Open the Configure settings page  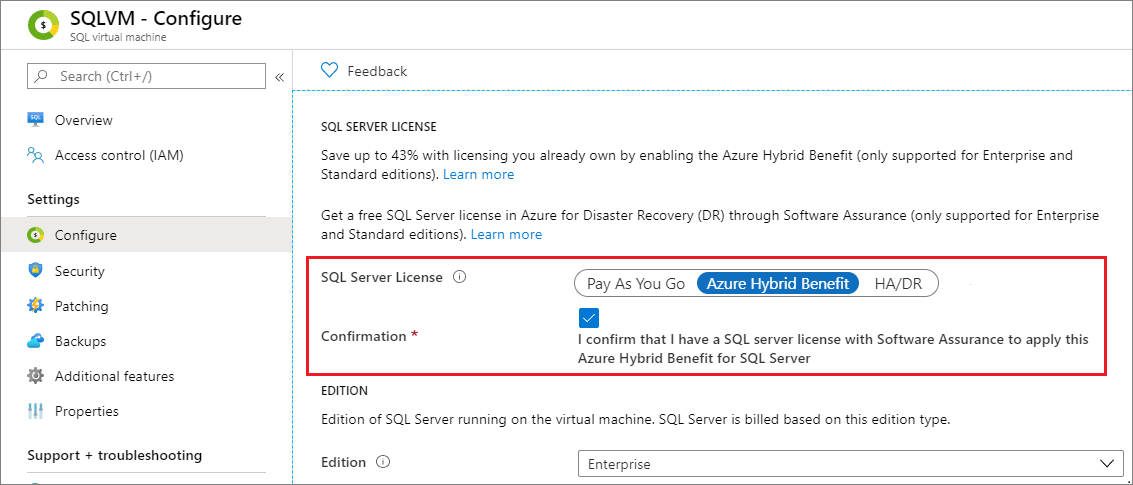point(86,236)
